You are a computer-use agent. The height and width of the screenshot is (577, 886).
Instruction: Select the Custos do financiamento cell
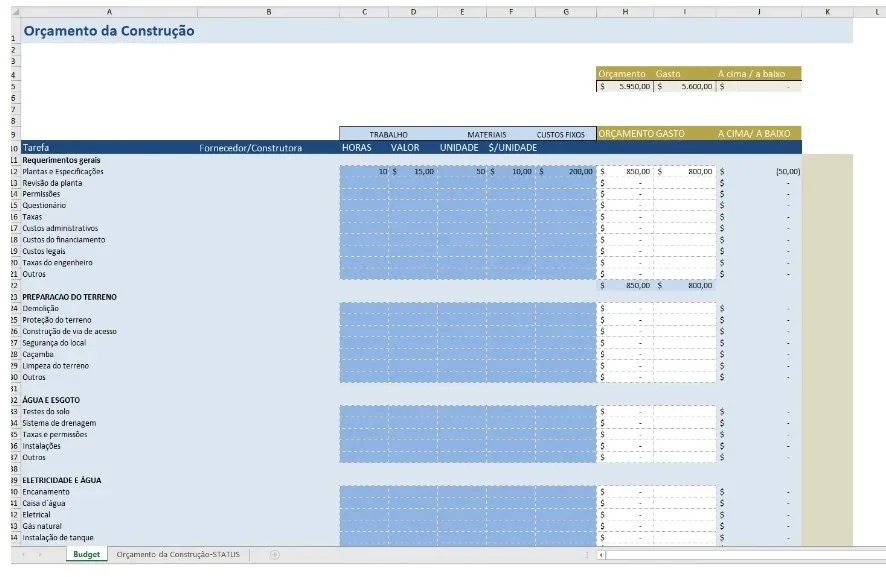click(63, 240)
